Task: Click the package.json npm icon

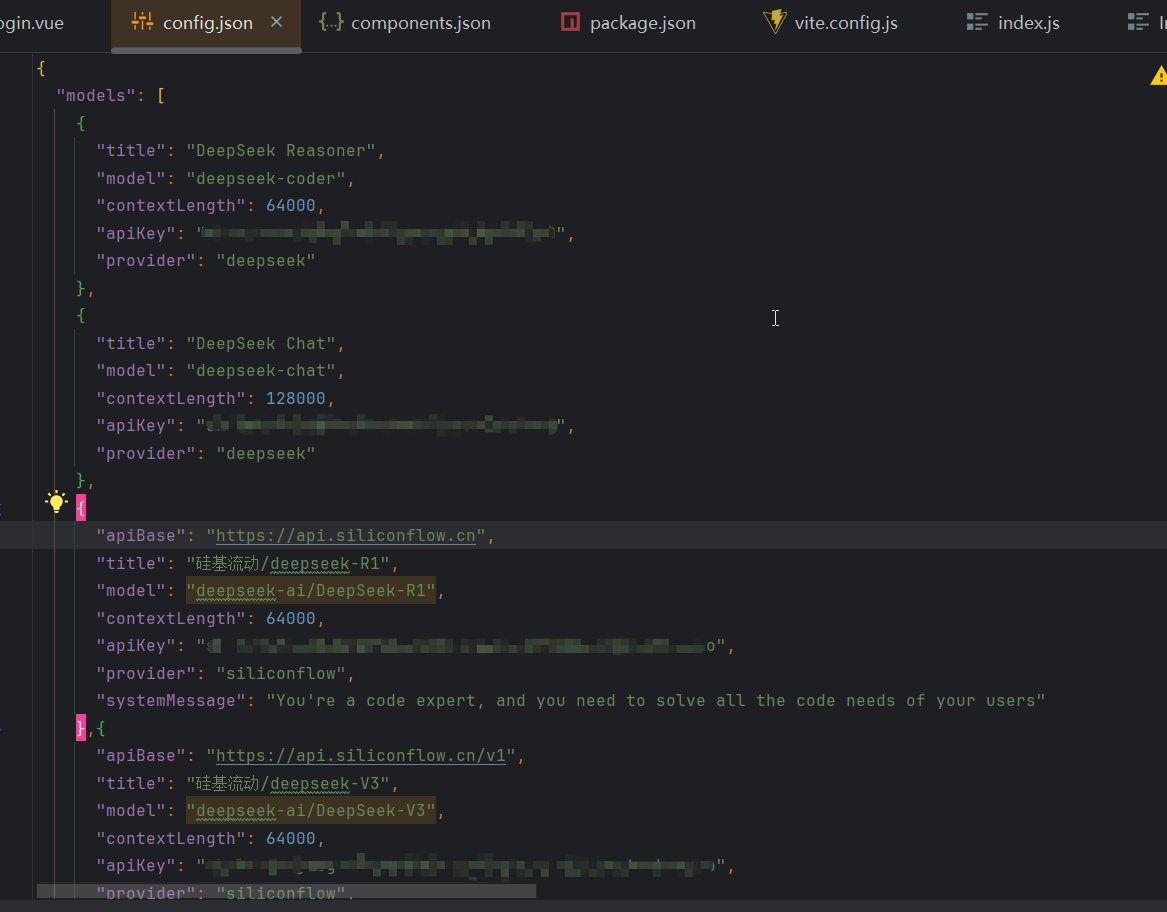Action: tap(570, 22)
